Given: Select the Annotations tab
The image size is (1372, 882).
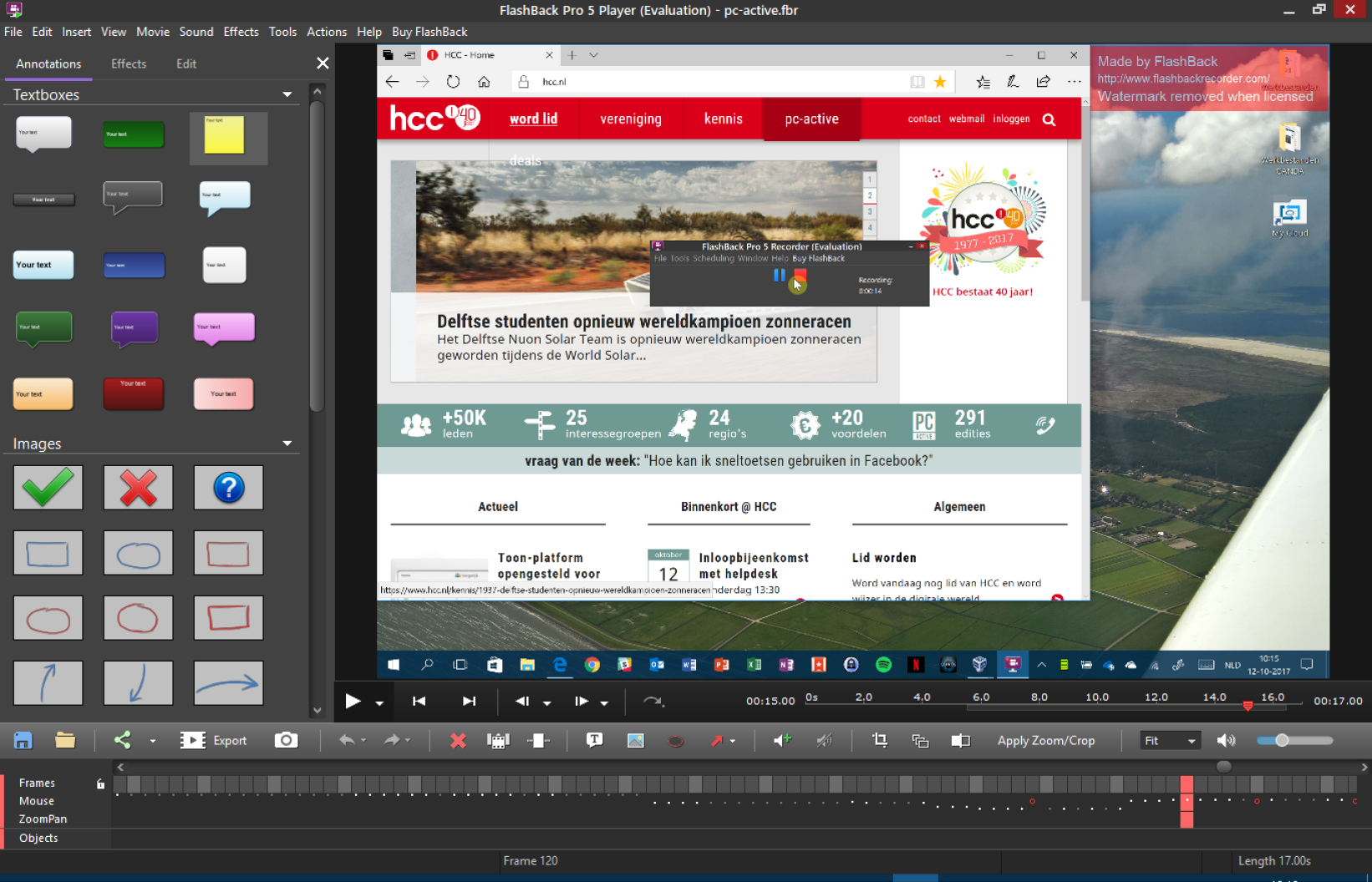Looking at the screenshot, I should tap(48, 63).
